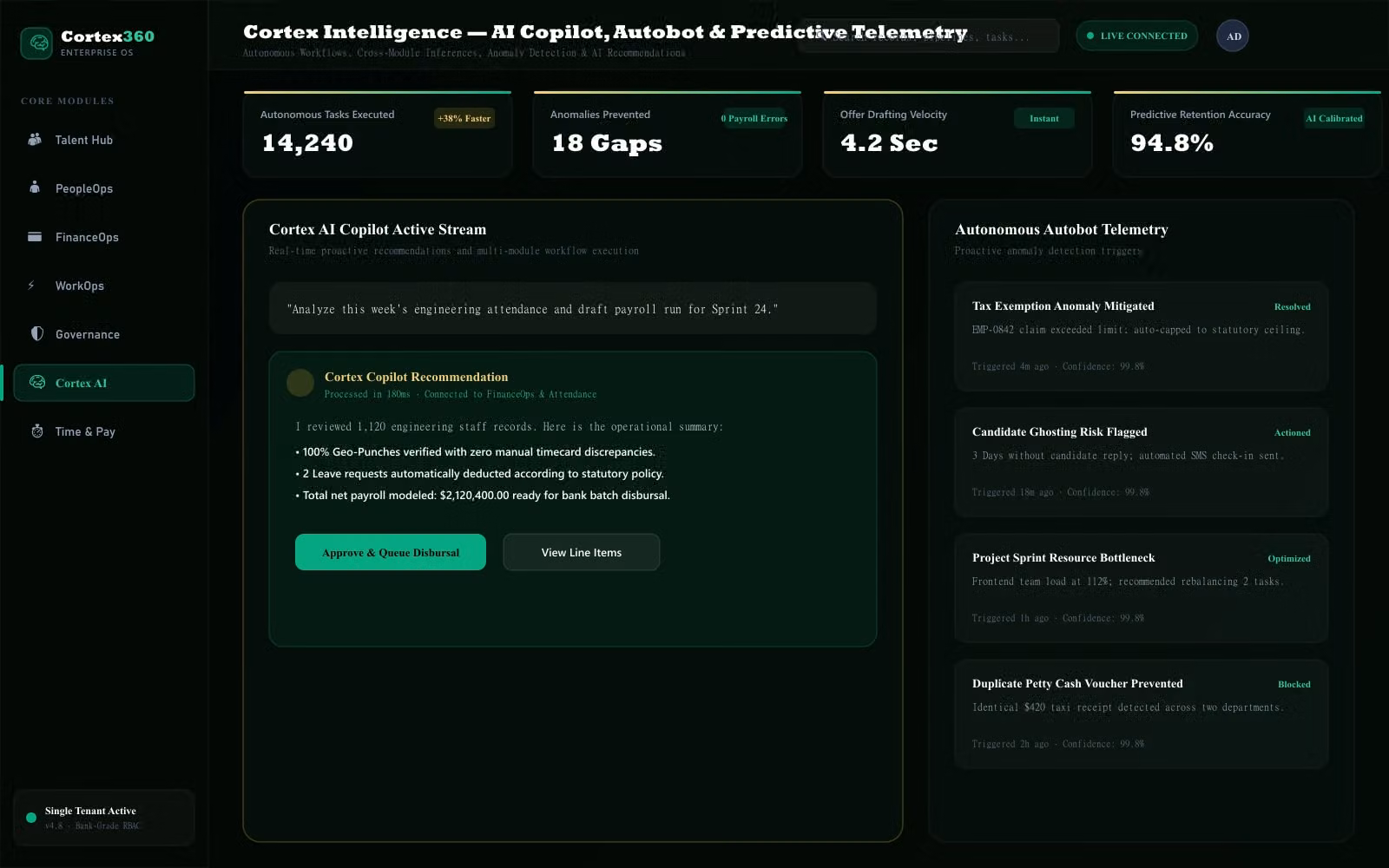
Task: Click the View Line Items button
Action: point(582,552)
